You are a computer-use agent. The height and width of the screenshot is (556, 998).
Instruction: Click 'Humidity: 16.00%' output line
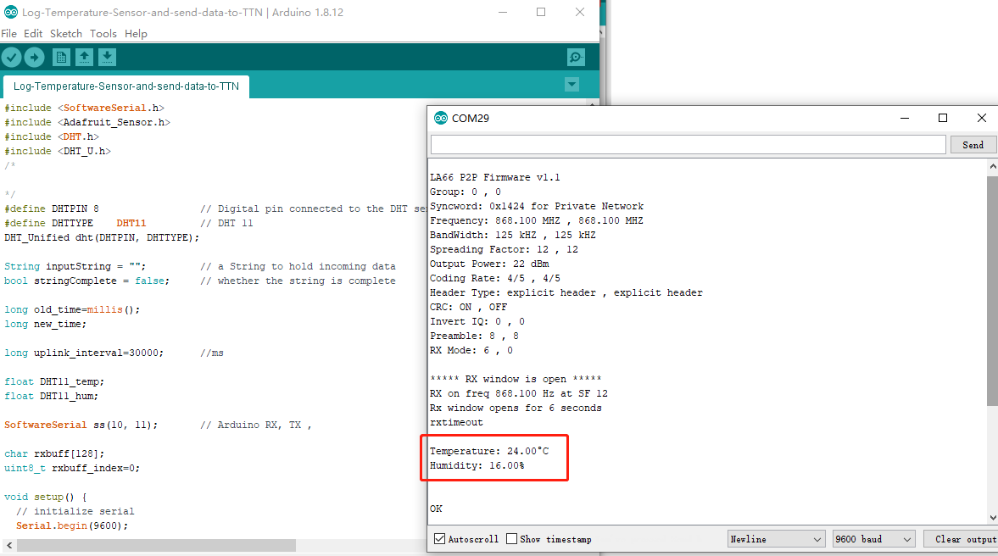(x=477, y=466)
